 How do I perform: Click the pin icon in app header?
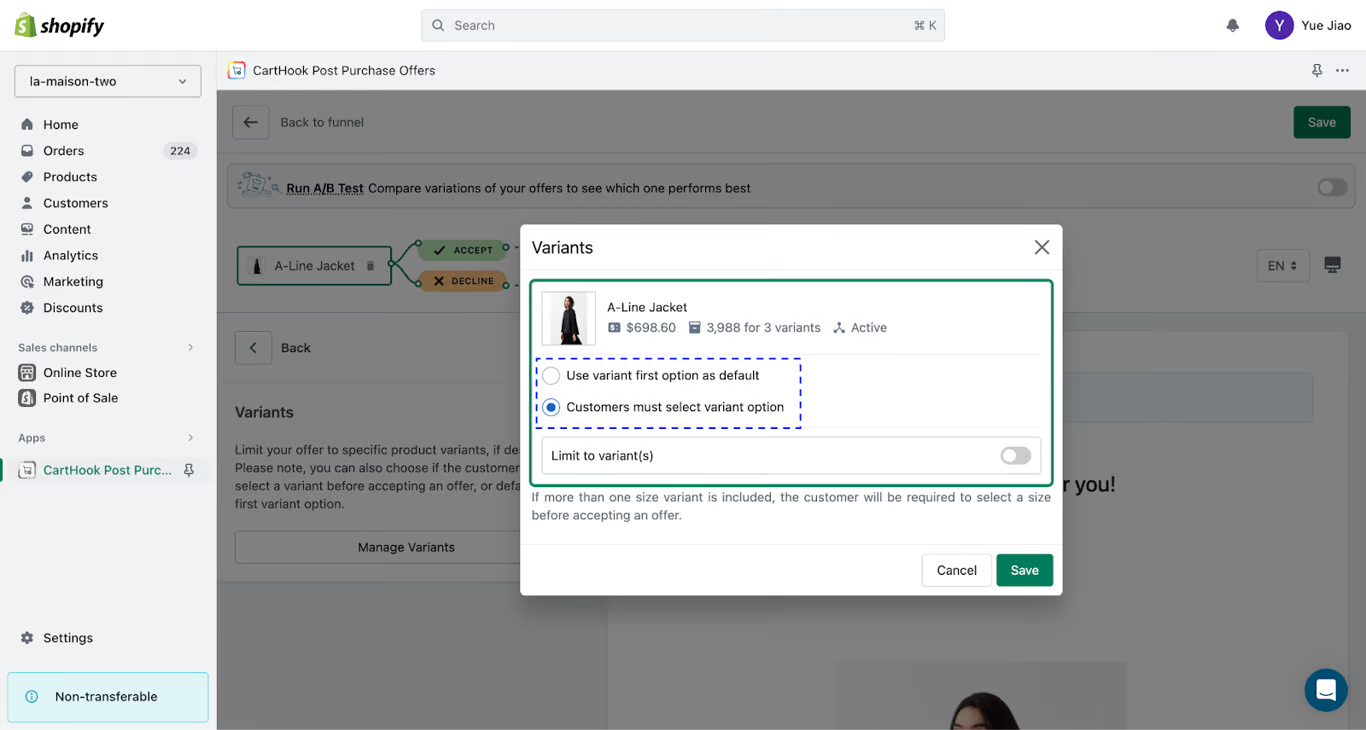(1317, 70)
